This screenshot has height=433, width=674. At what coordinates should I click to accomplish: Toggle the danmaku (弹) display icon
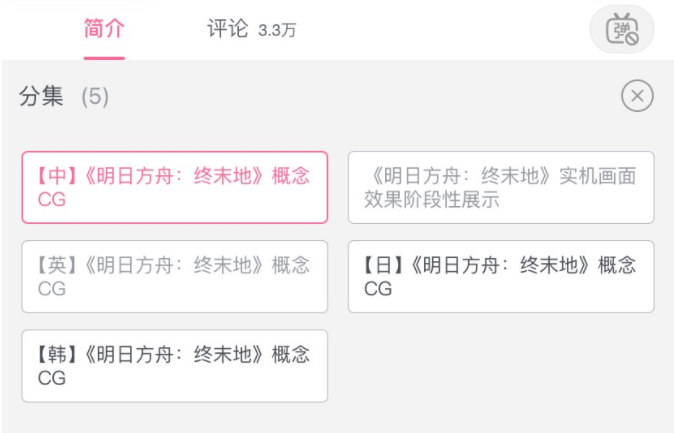coord(622,29)
